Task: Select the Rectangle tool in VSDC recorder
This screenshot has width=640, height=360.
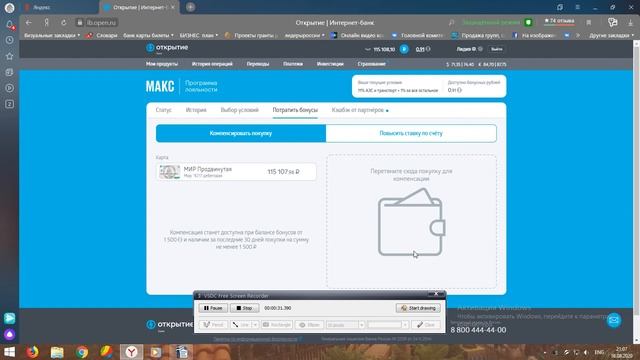Action: [276, 325]
